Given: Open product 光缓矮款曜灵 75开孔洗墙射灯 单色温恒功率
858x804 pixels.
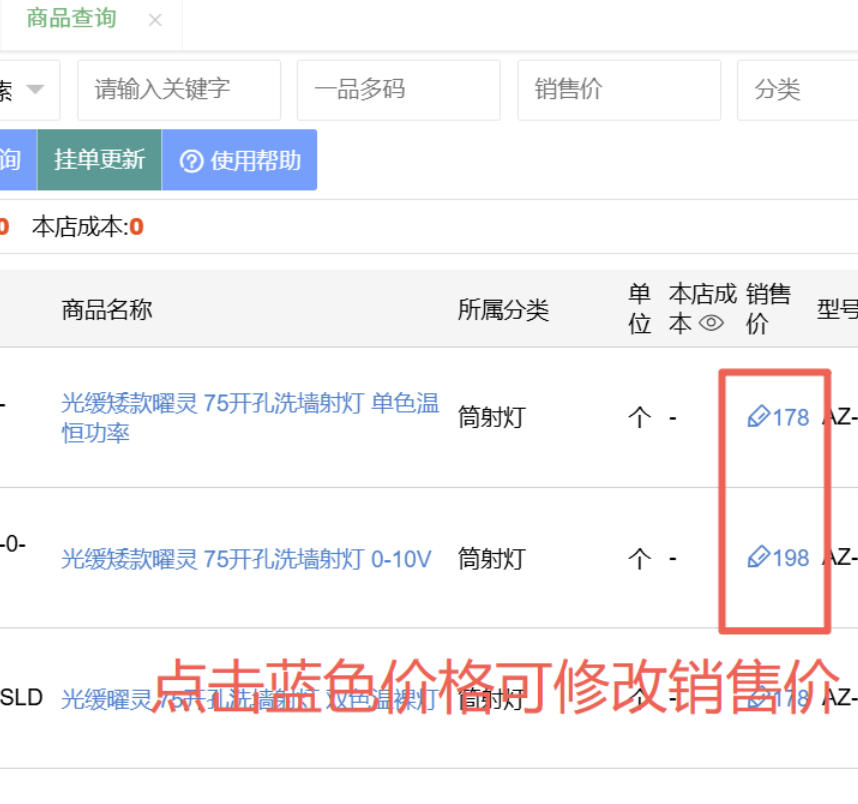Looking at the screenshot, I should click(249, 417).
